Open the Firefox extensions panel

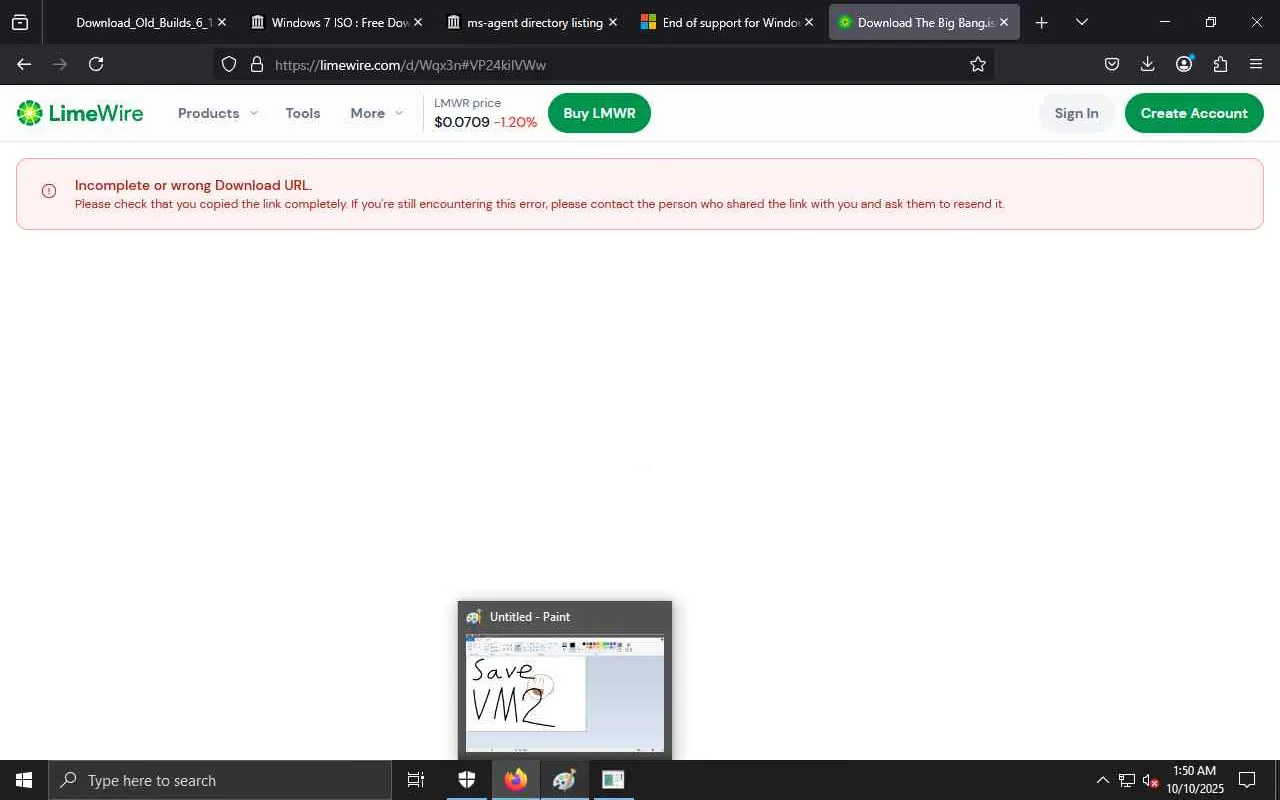click(x=1220, y=64)
